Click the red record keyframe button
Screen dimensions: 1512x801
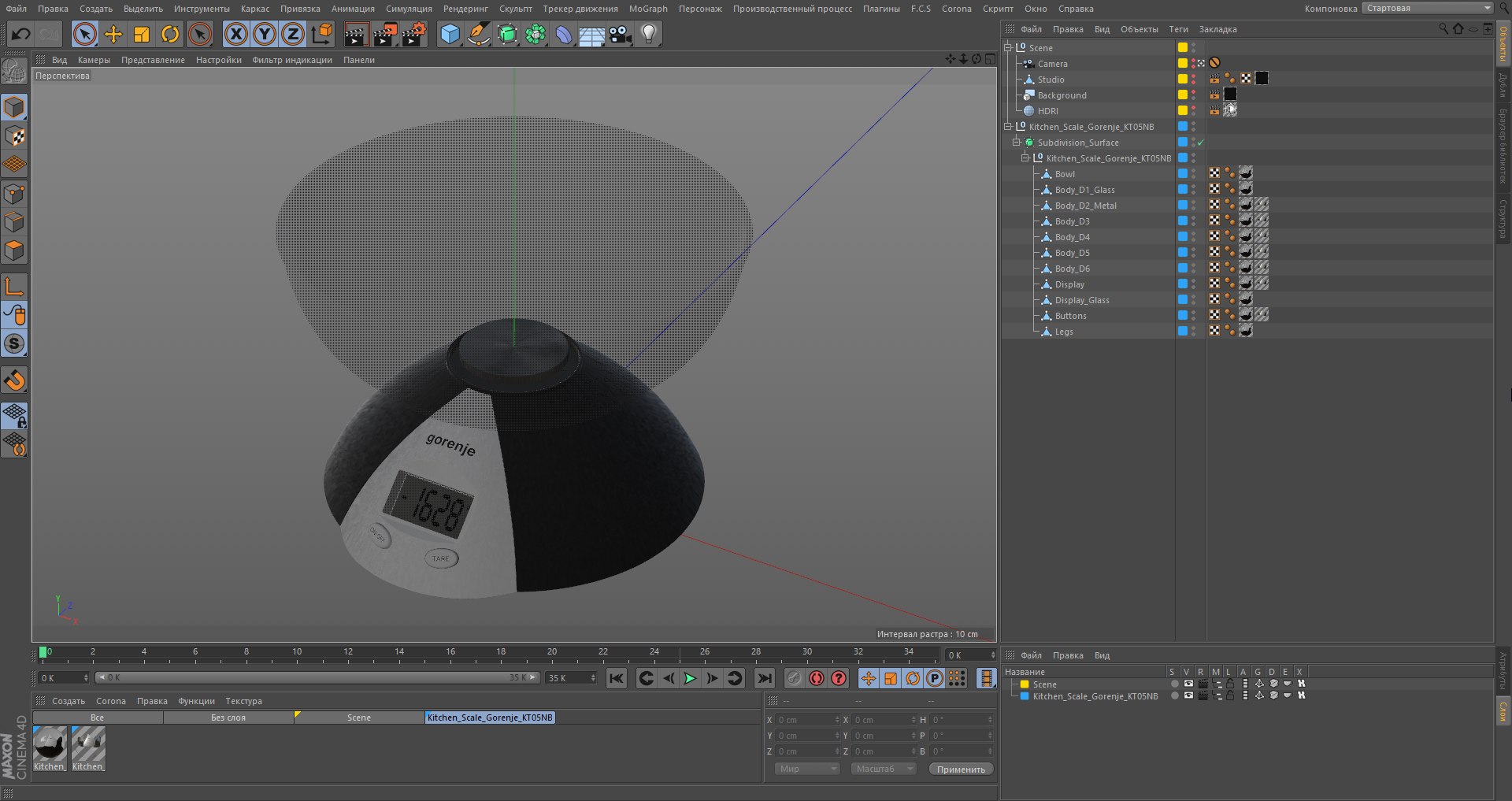[x=817, y=678]
